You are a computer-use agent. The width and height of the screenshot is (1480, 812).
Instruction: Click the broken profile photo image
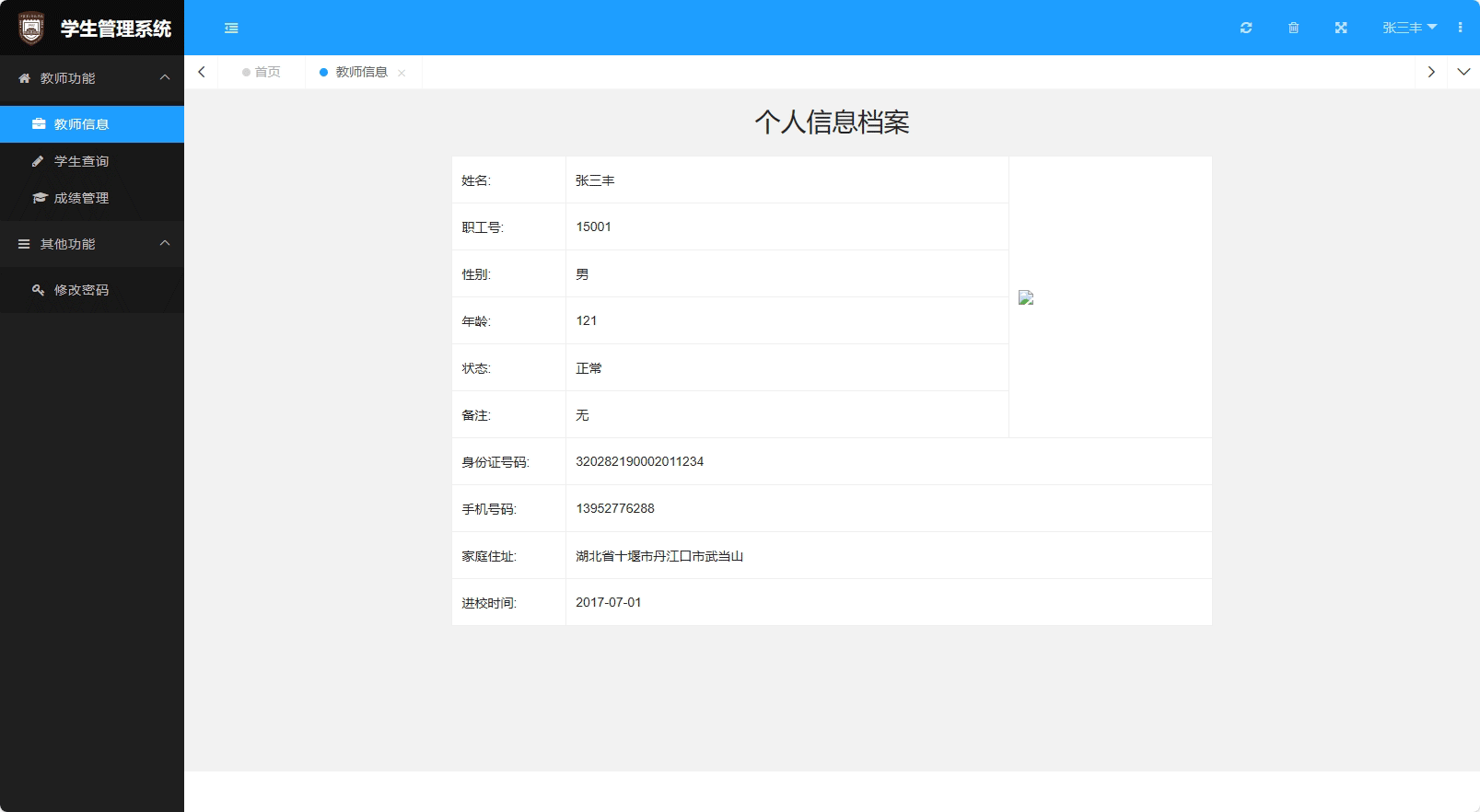coord(1026,297)
